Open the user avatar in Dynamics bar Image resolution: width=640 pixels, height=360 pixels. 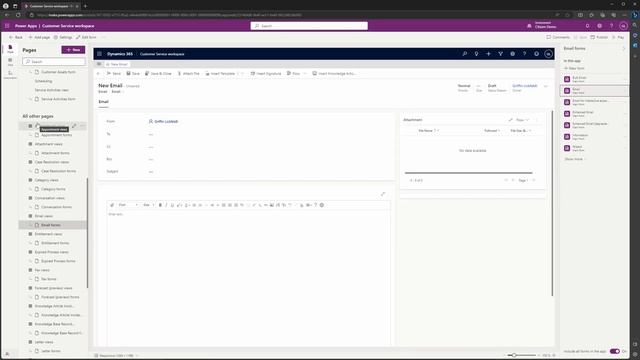coord(548,54)
